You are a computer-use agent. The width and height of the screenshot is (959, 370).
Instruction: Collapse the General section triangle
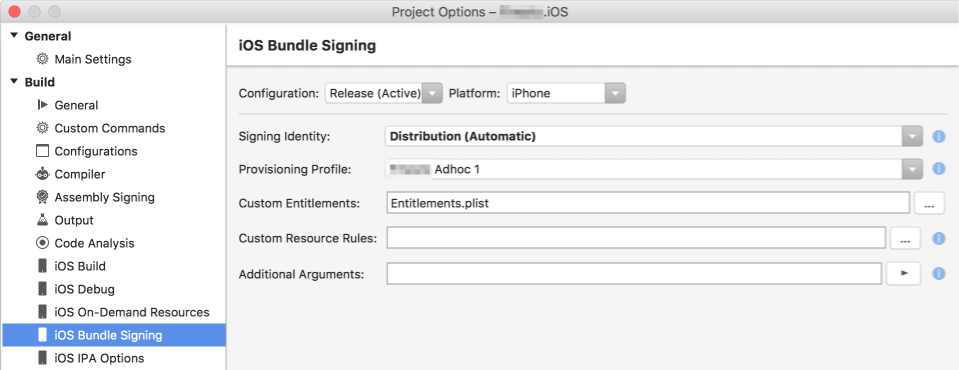tap(14, 36)
